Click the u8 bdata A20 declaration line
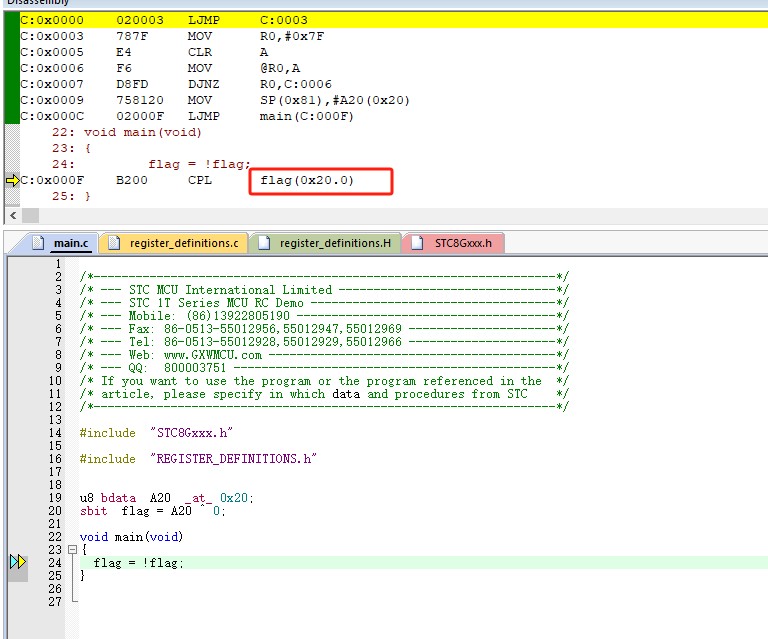The height and width of the screenshot is (639, 768). click(167, 498)
